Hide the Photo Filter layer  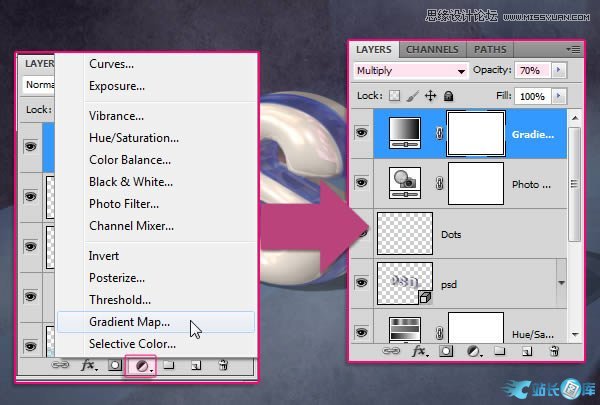point(361,183)
